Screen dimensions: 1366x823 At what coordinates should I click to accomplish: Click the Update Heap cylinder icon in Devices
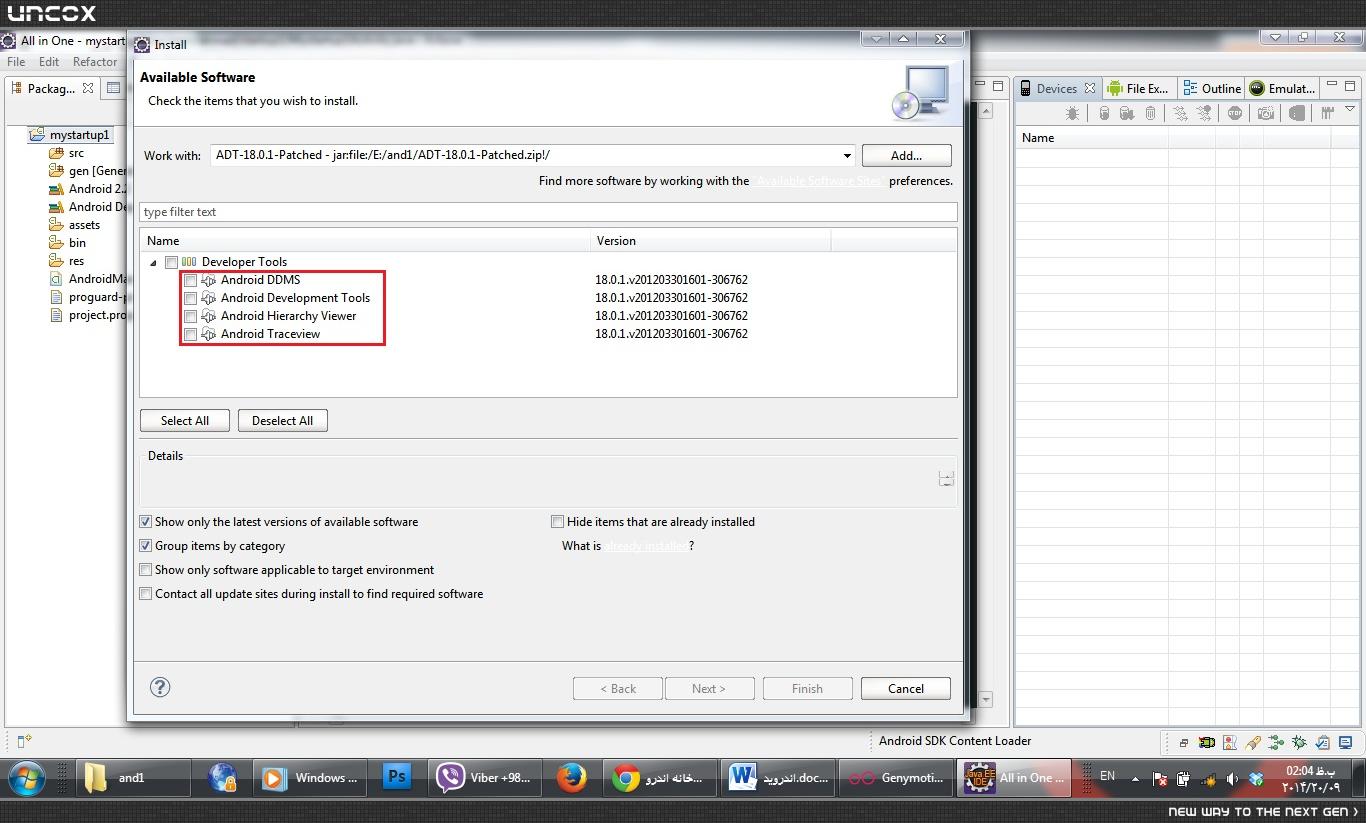pyautogui.click(x=1104, y=114)
